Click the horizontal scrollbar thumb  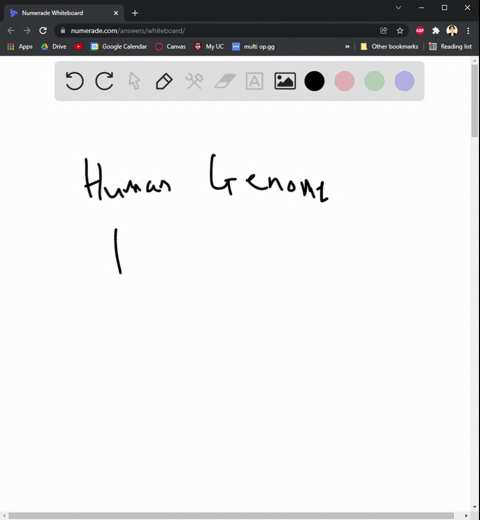(231, 516)
